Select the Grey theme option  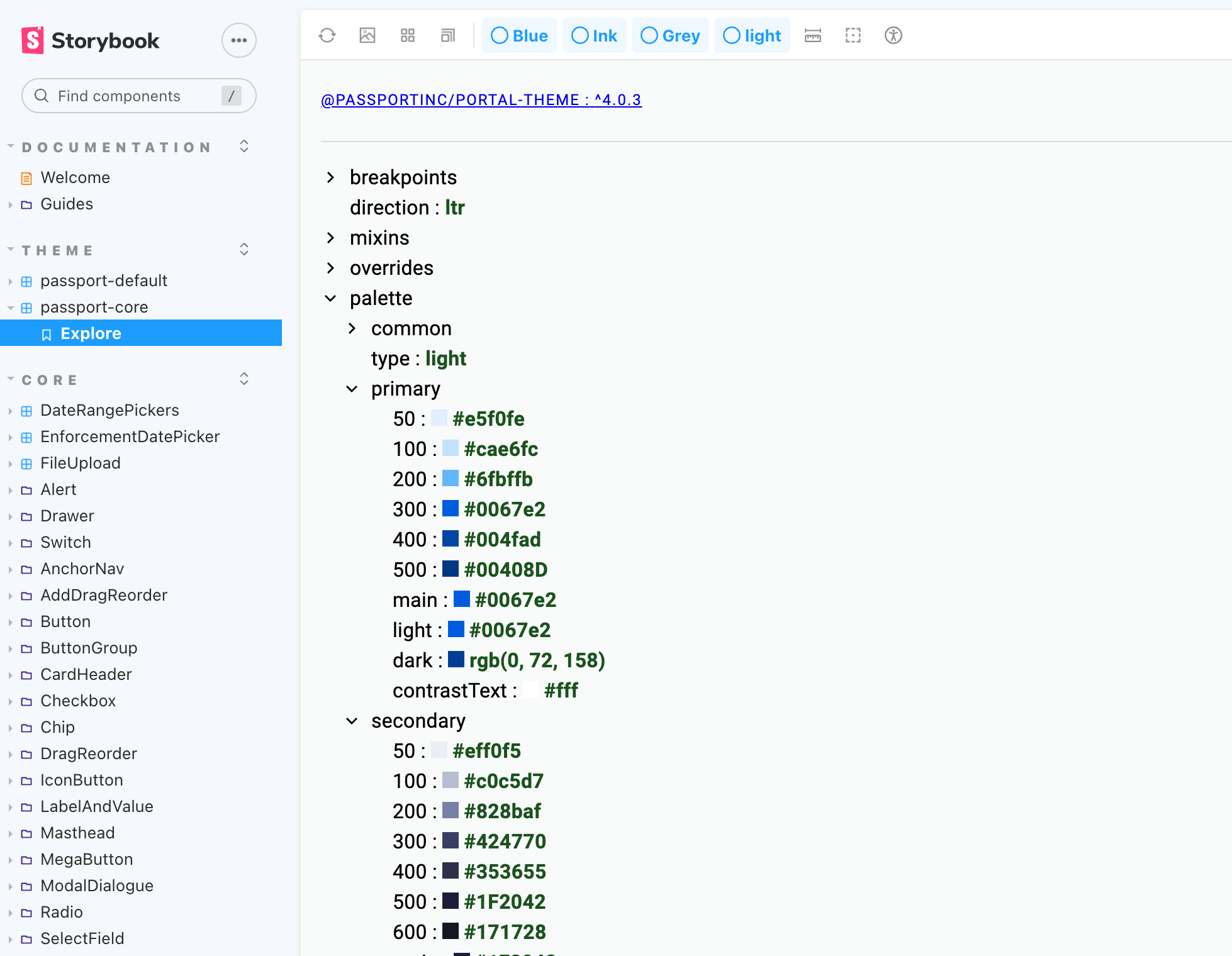(x=671, y=35)
